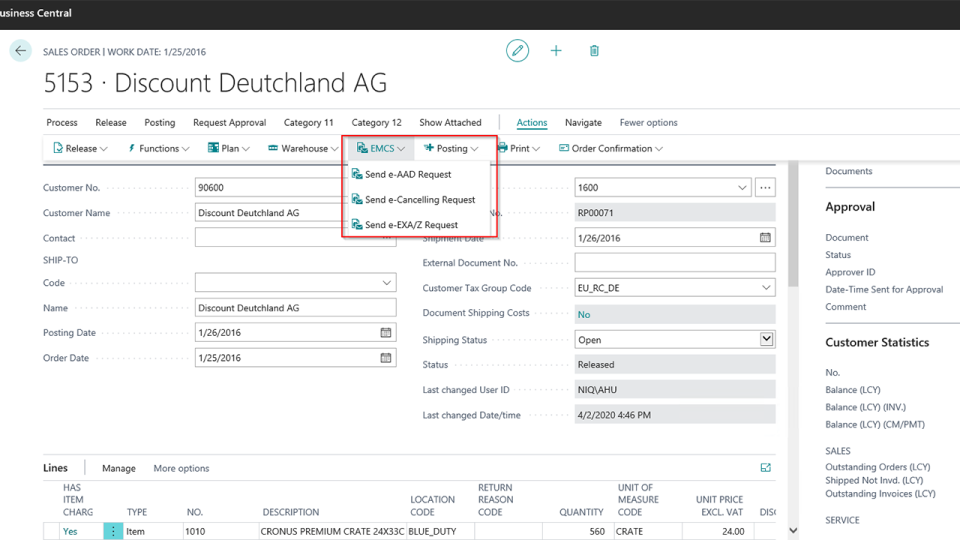Click the edit pencil icon
This screenshot has width=960, height=540.
pyautogui.click(x=517, y=51)
